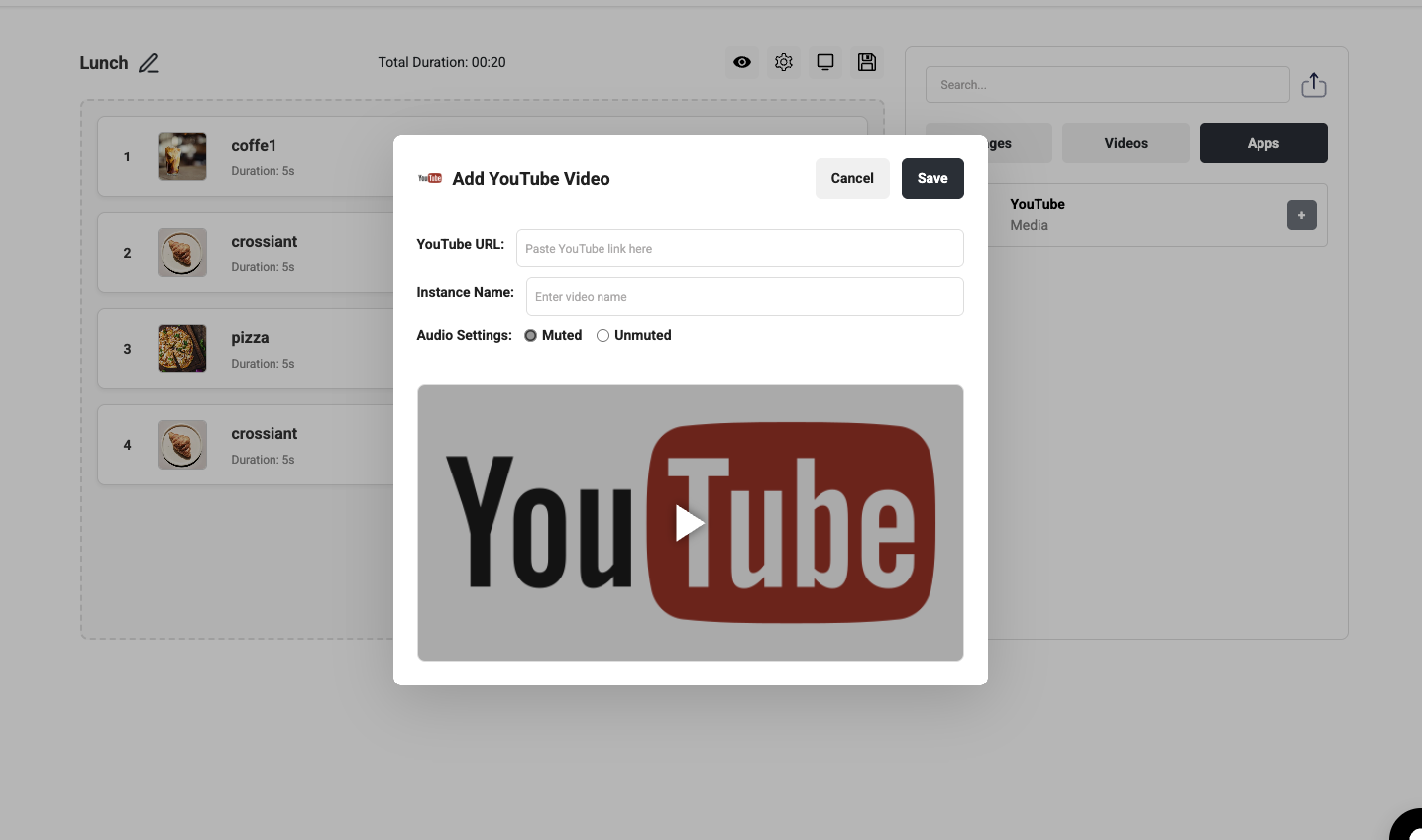Focus the YouTube URL input field

click(739, 249)
